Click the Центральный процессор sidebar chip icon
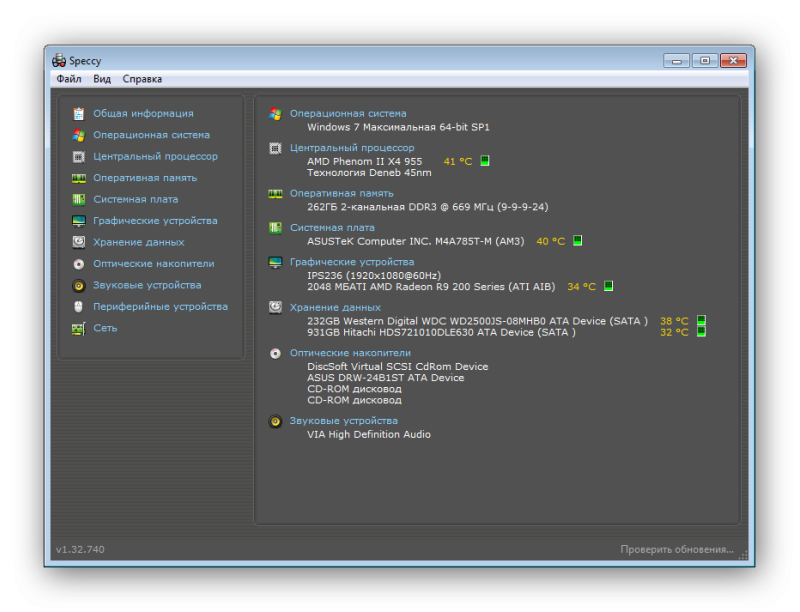 pos(79,157)
